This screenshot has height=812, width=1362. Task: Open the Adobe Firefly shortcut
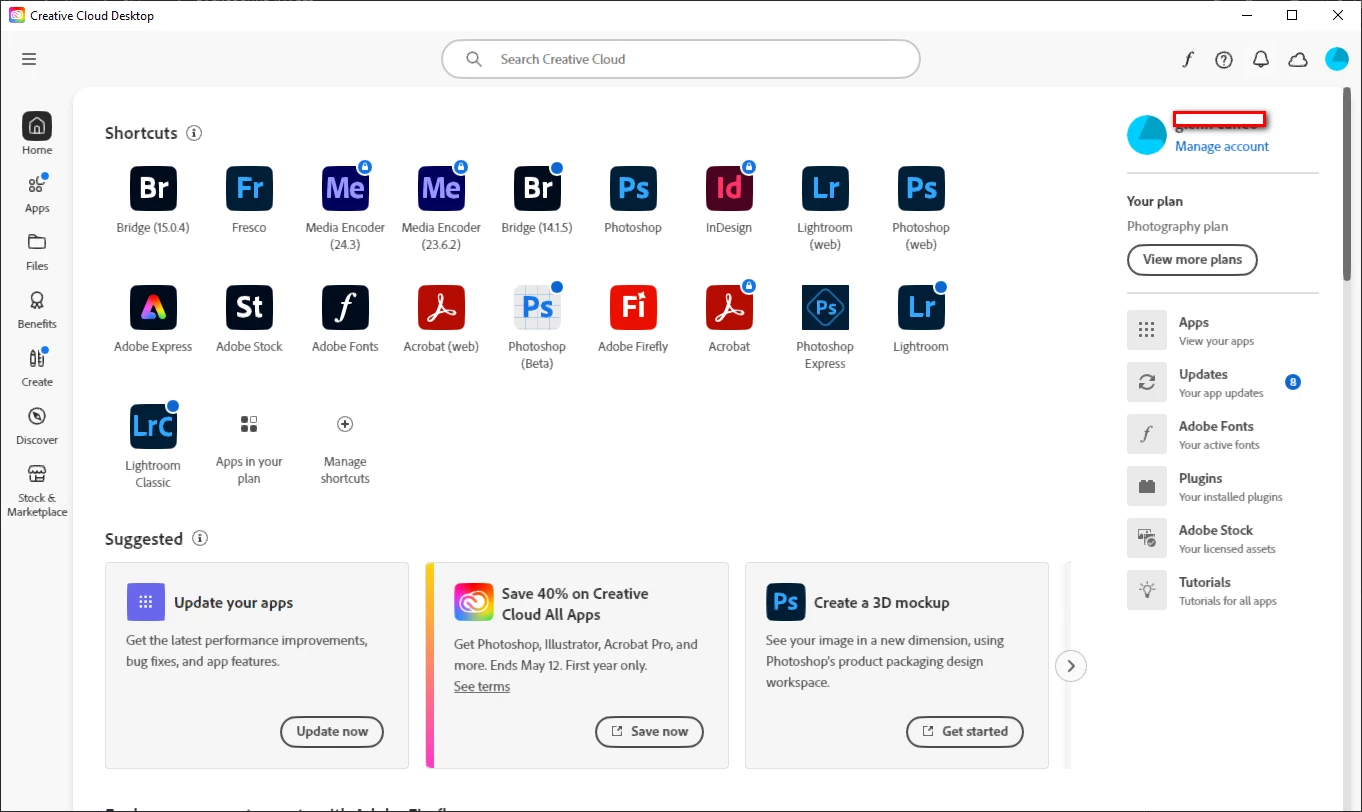pyautogui.click(x=633, y=307)
